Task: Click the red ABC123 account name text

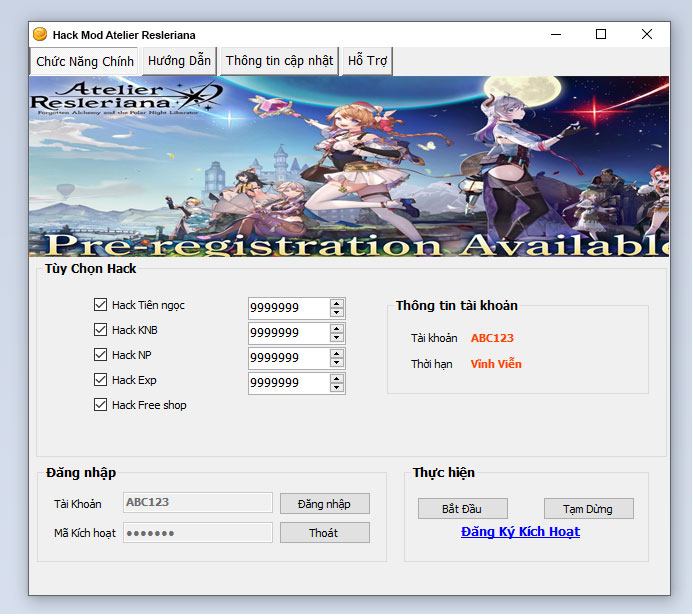Action: pyautogui.click(x=492, y=338)
